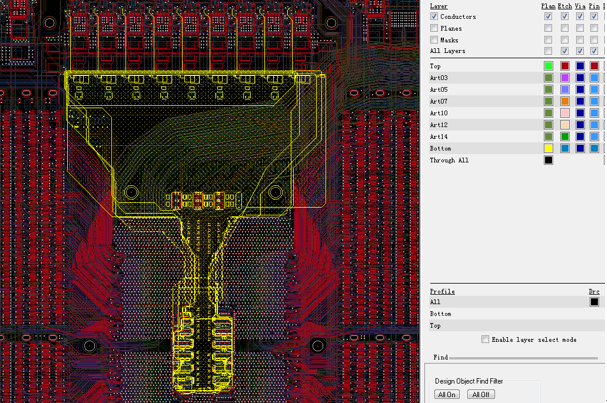Click the Art12 peach Etch color swatch
The width and height of the screenshot is (607, 403).
565,125
